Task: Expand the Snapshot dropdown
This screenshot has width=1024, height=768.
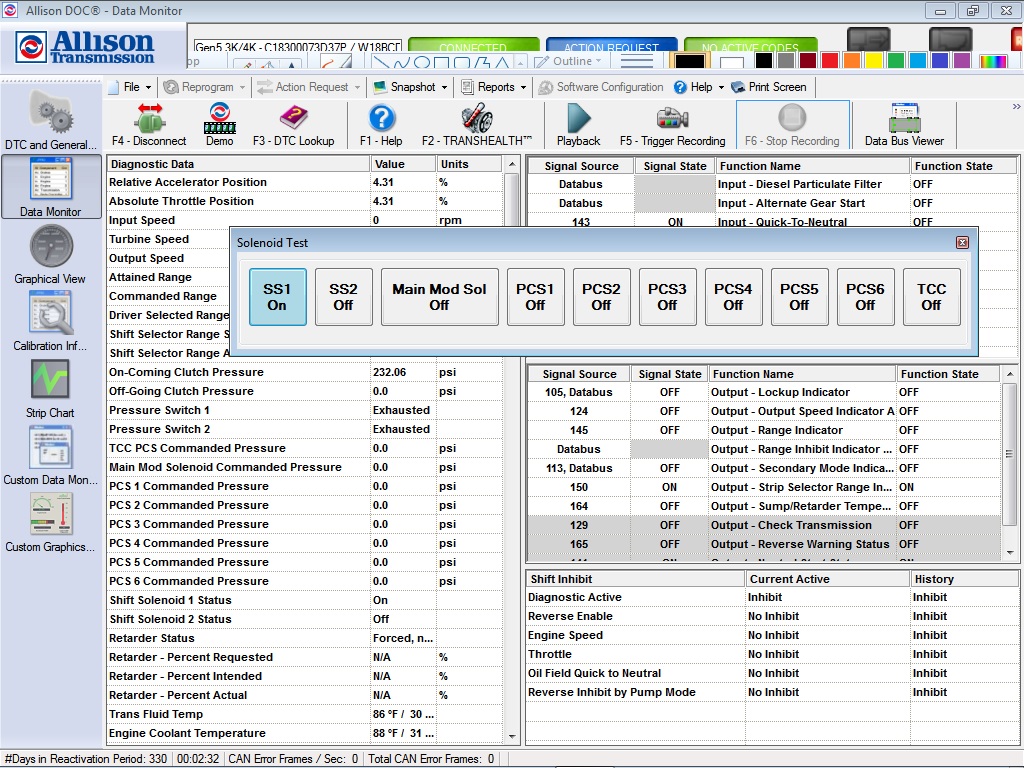Action: point(410,87)
